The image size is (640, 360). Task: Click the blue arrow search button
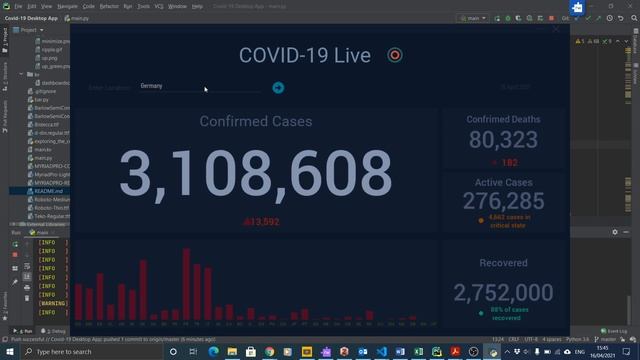click(278, 88)
